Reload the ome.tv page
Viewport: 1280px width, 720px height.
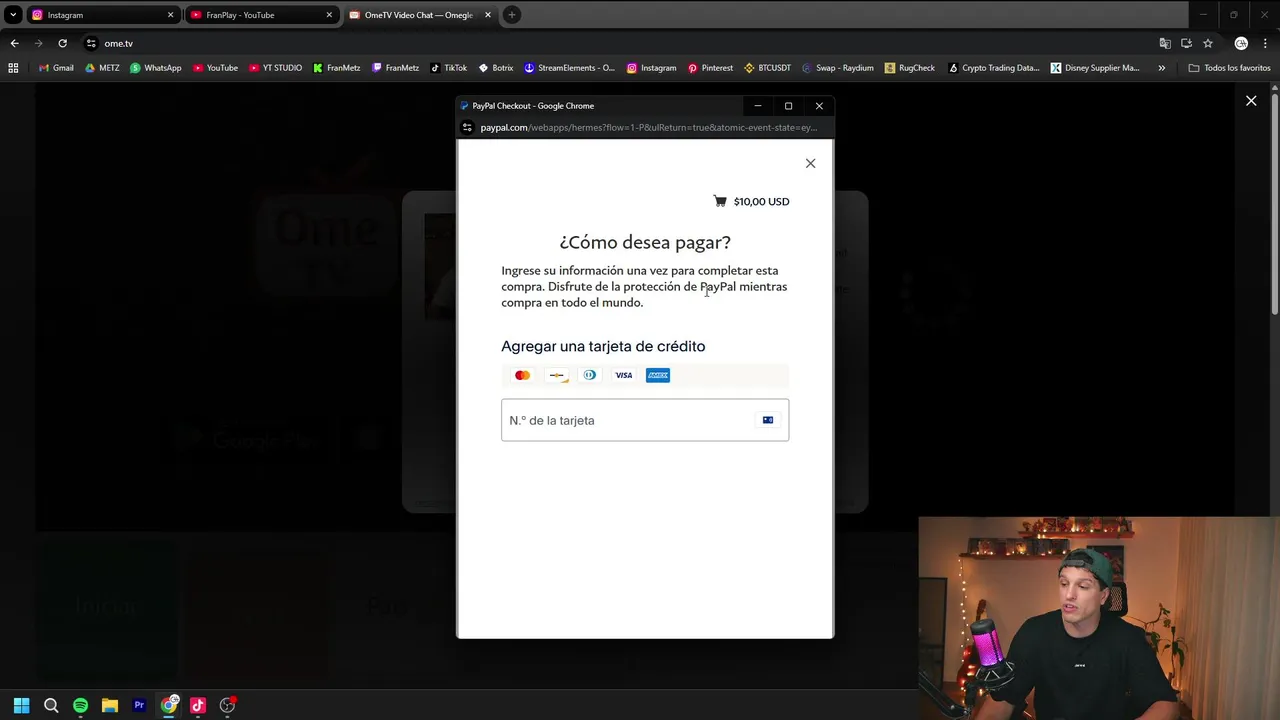[x=62, y=43]
